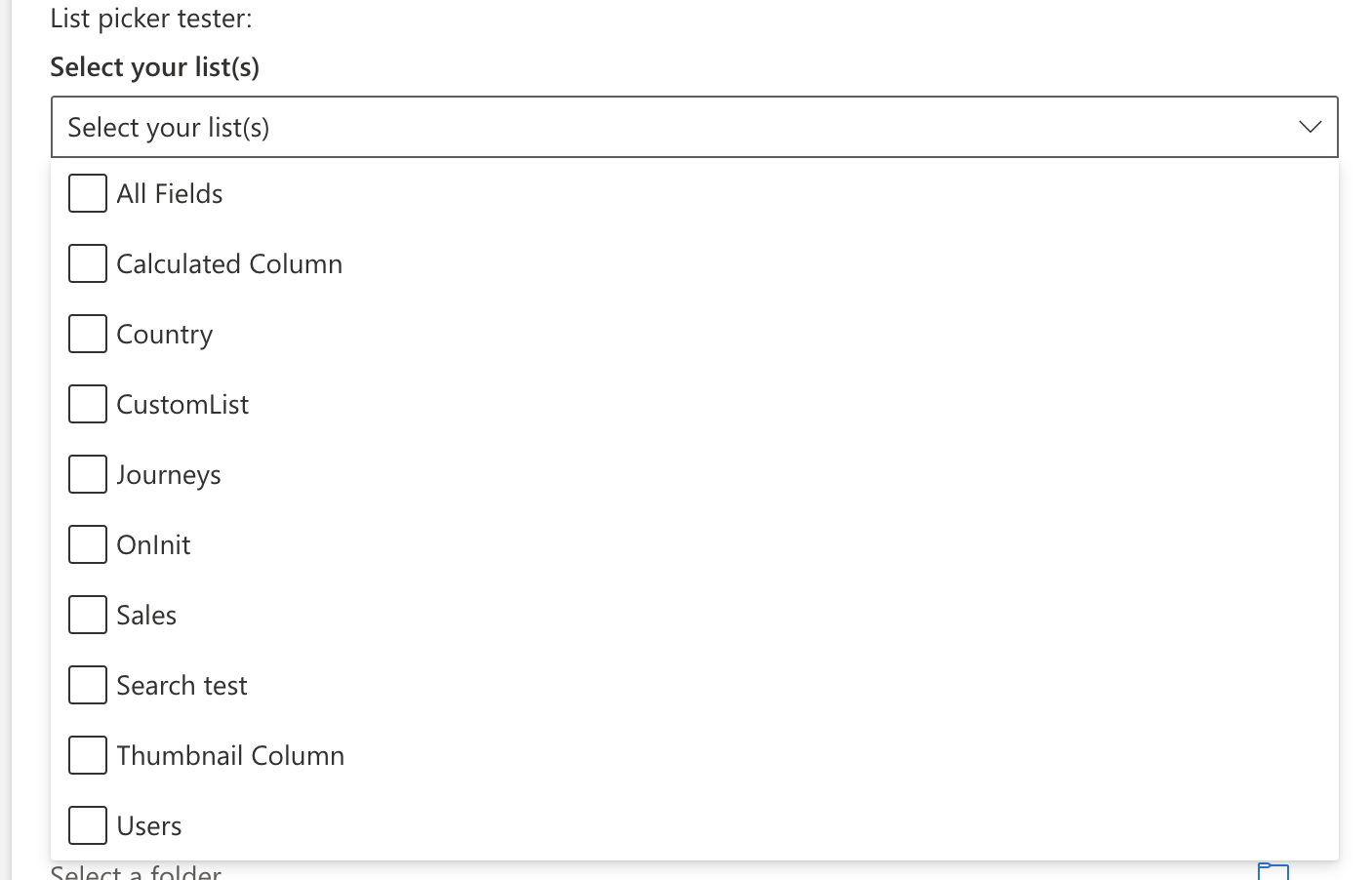This screenshot has height=880, width=1372.
Task: Toggle the "Journeys" checkbox on
Action: click(87, 473)
